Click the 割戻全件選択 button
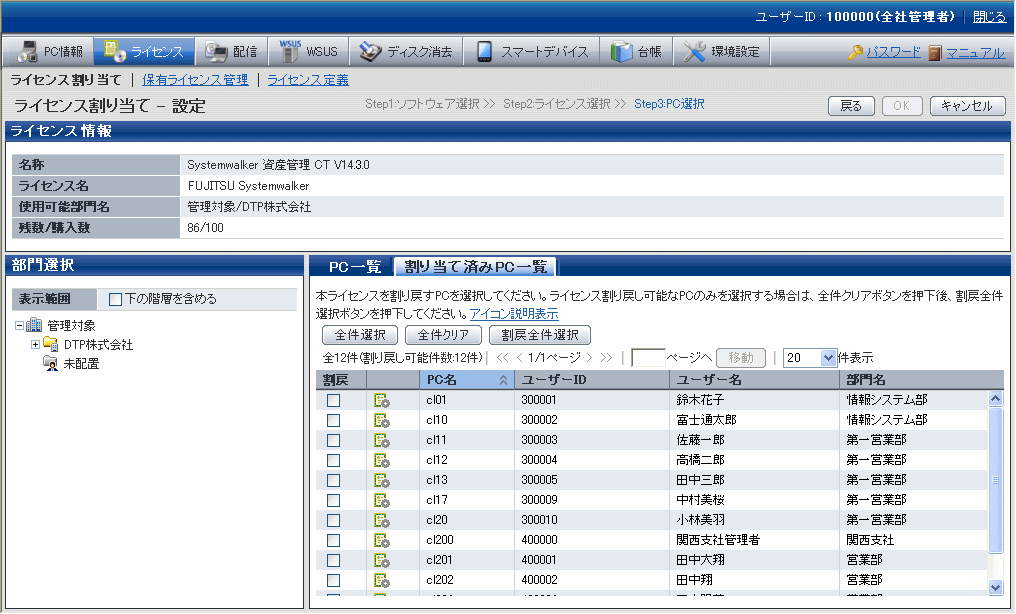The image size is (1016, 614). (540, 335)
